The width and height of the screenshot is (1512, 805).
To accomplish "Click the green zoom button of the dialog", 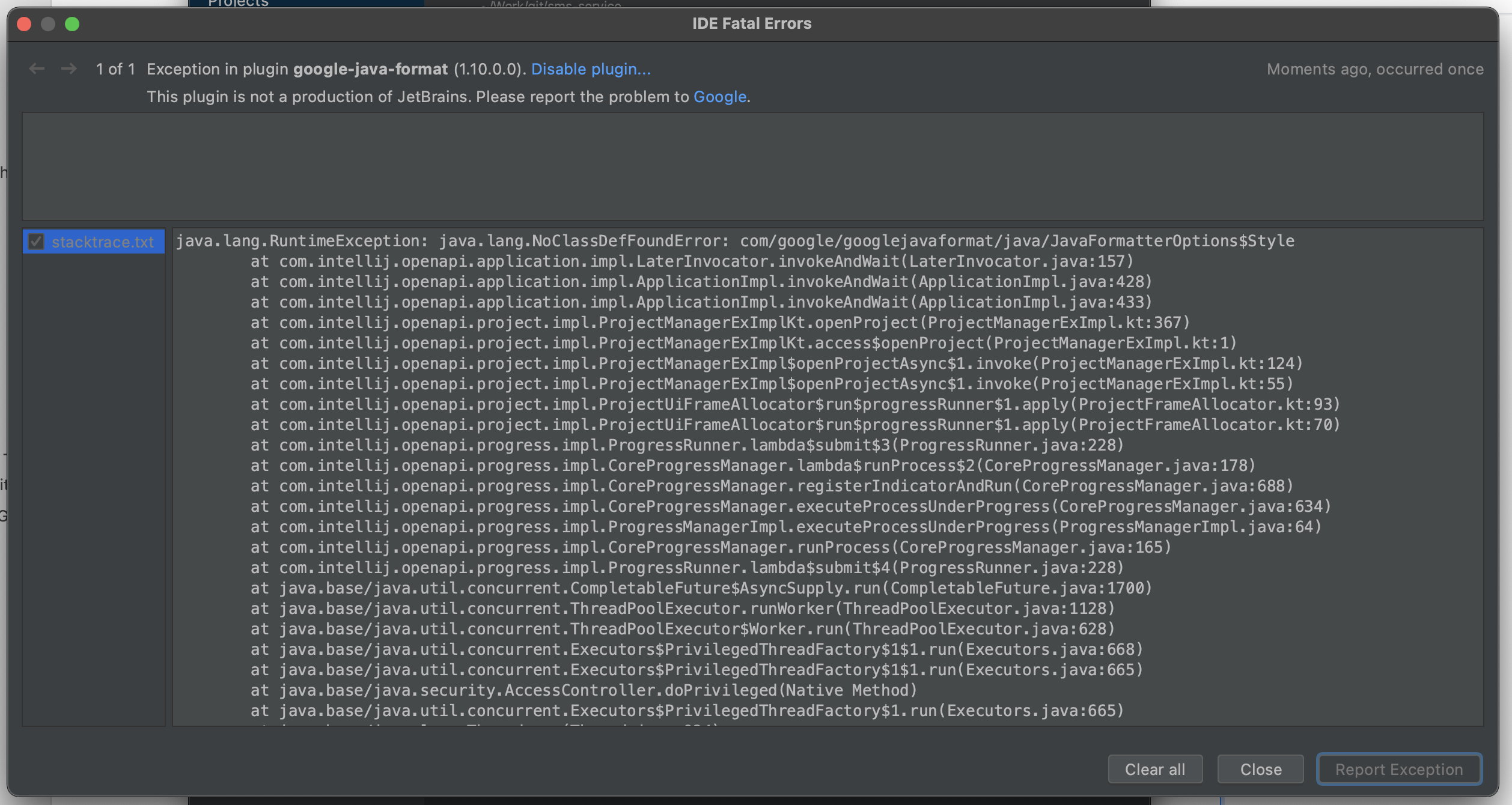I will click(x=73, y=24).
